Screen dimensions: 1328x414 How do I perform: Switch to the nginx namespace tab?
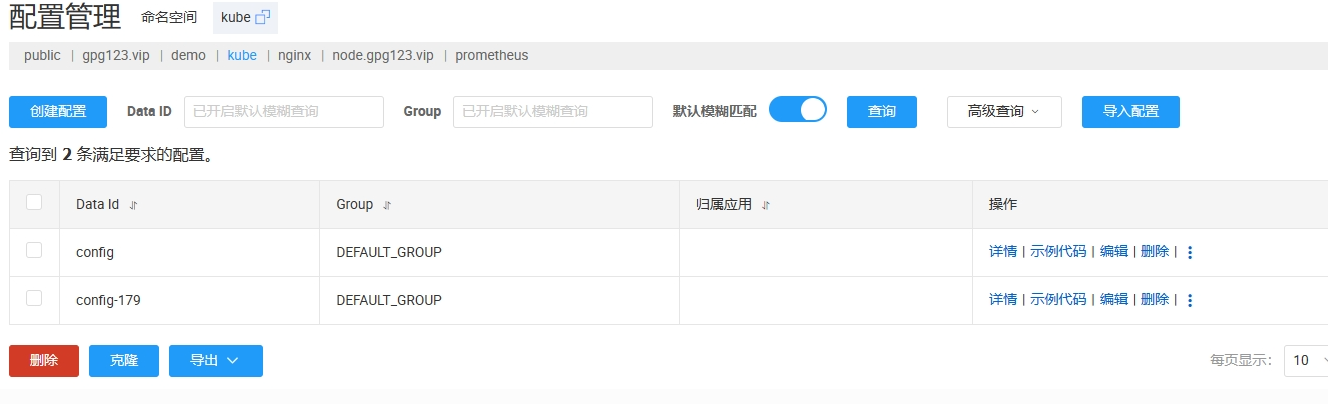(x=295, y=56)
